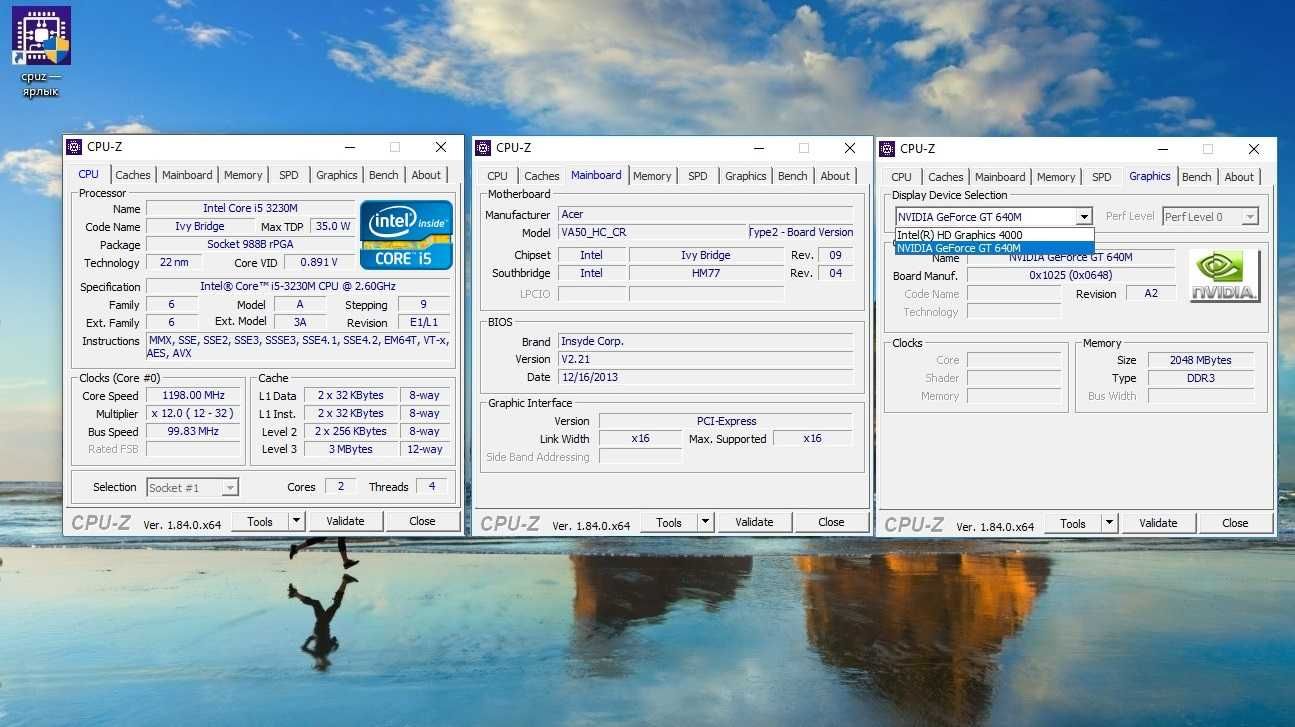Click GPU memory type DDR3
Viewport: 1295px width, 727px height.
pyautogui.click(x=1201, y=378)
